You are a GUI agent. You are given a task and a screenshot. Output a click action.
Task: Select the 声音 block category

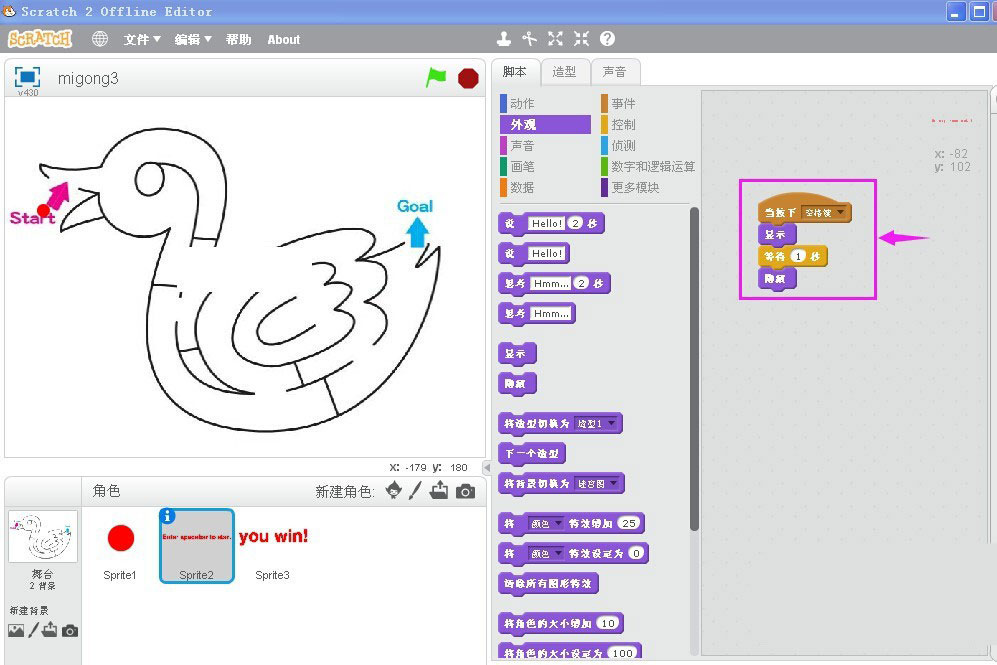pyautogui.click(x=545, y=146)
